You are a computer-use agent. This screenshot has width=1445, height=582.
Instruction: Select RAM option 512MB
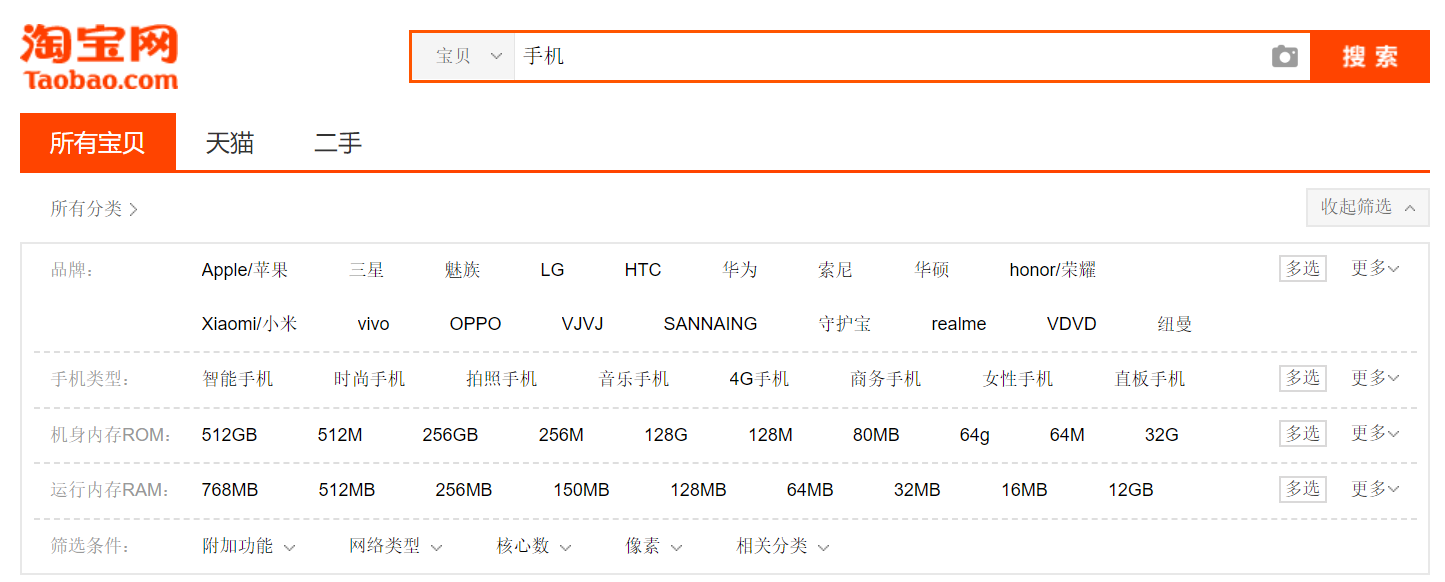[347, 490]
